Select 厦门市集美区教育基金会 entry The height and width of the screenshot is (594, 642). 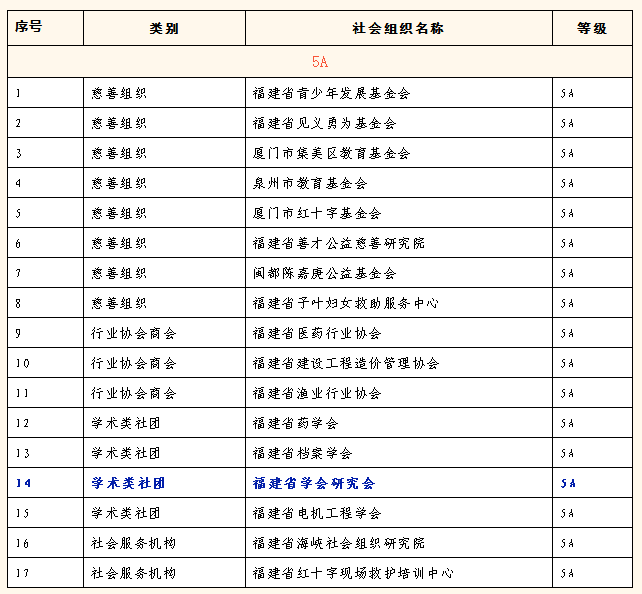331,153
